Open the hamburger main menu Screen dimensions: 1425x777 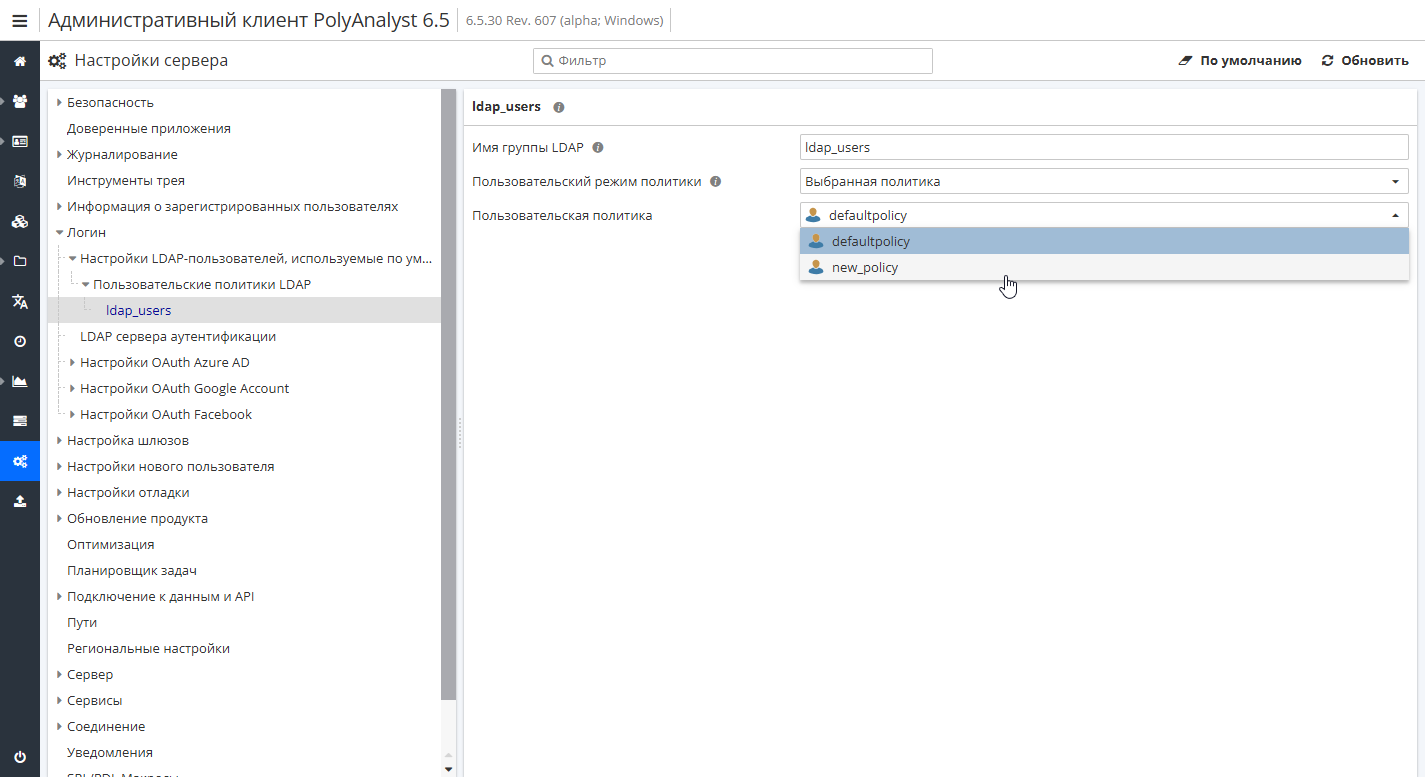[x=20, y=20]
